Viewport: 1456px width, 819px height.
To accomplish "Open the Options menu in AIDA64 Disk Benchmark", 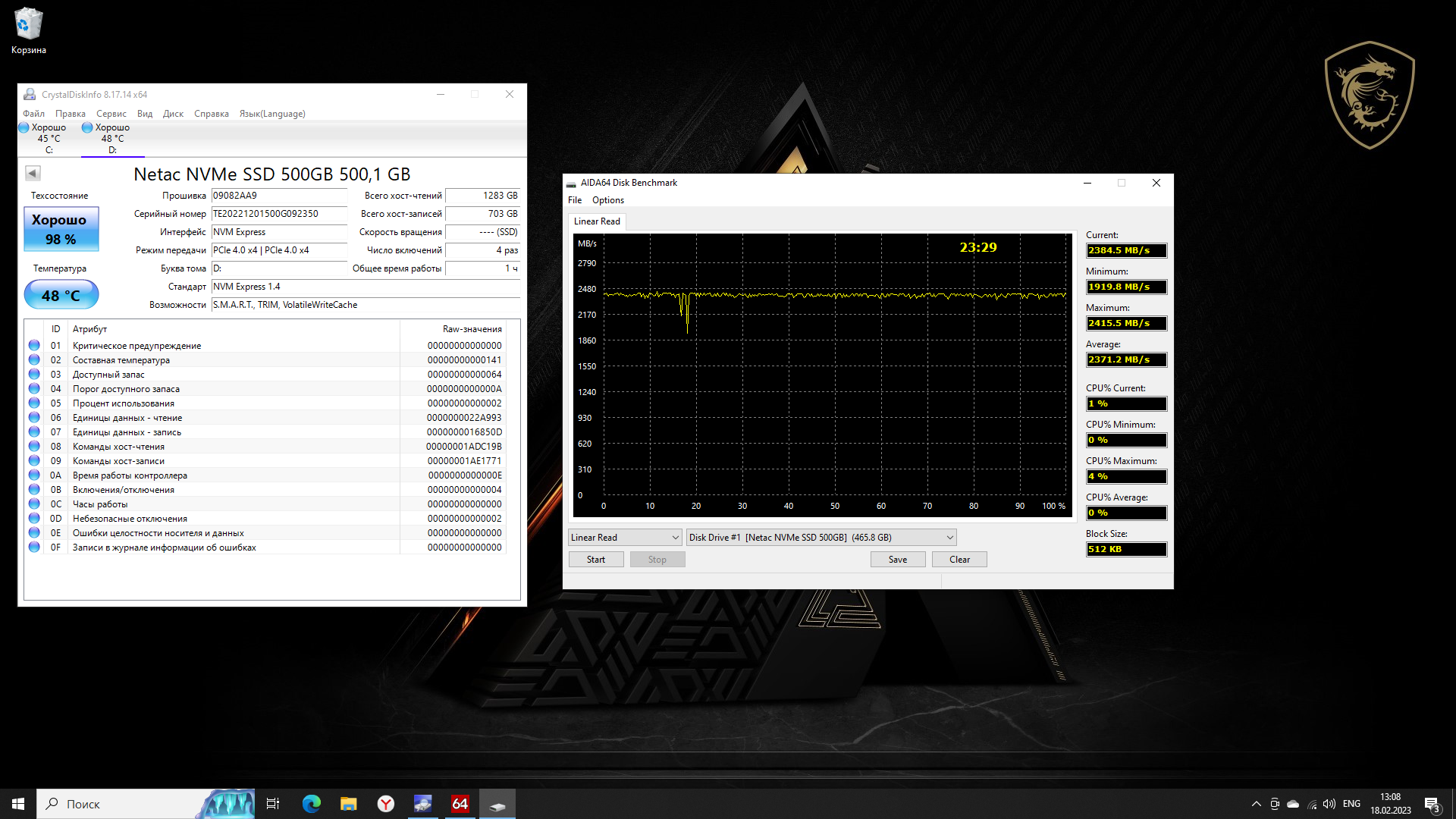I will [608, 200].
